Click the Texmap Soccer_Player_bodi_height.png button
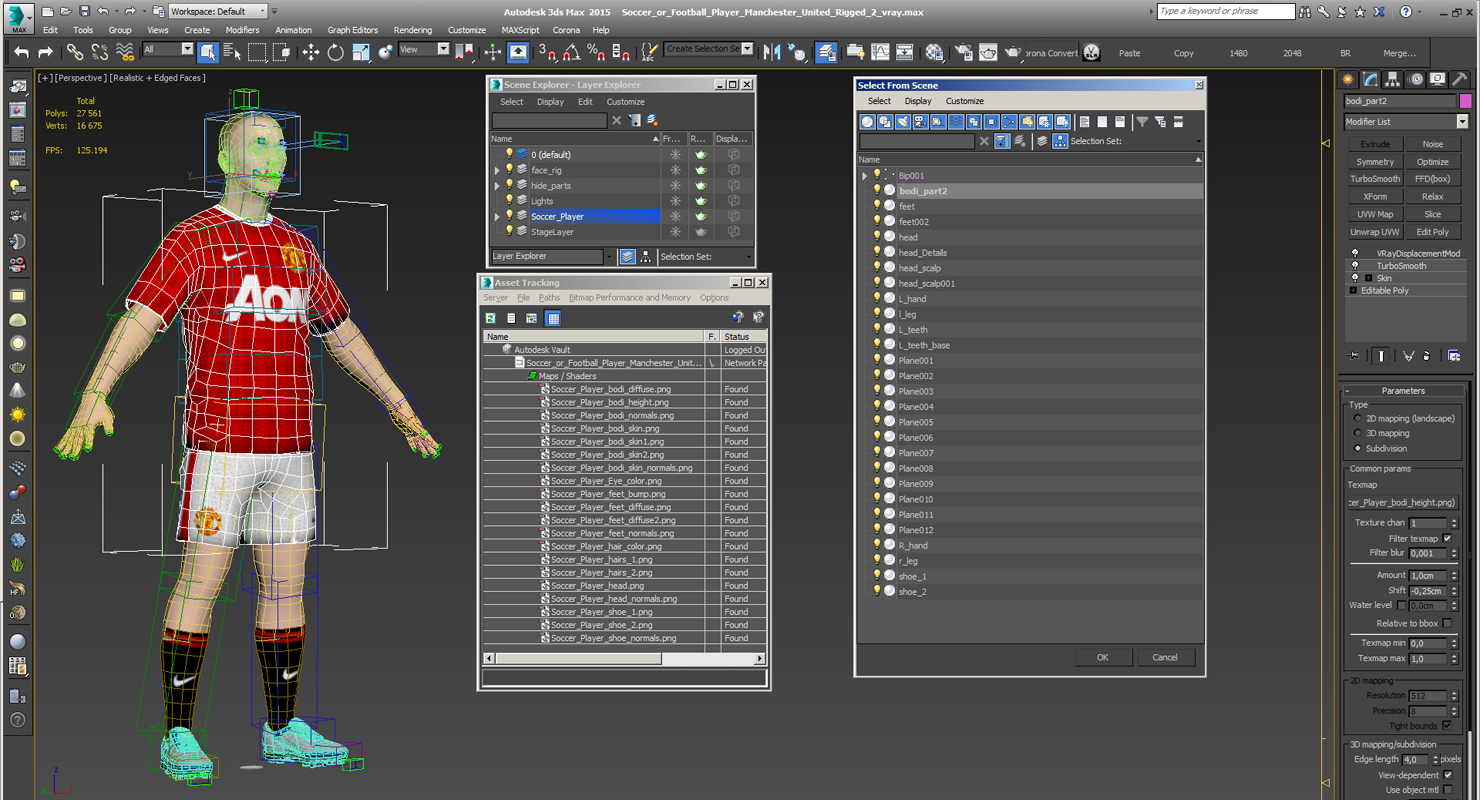Image resolution: width=1480 pixels, height=800 pixels. click(x=1402, y=503)
